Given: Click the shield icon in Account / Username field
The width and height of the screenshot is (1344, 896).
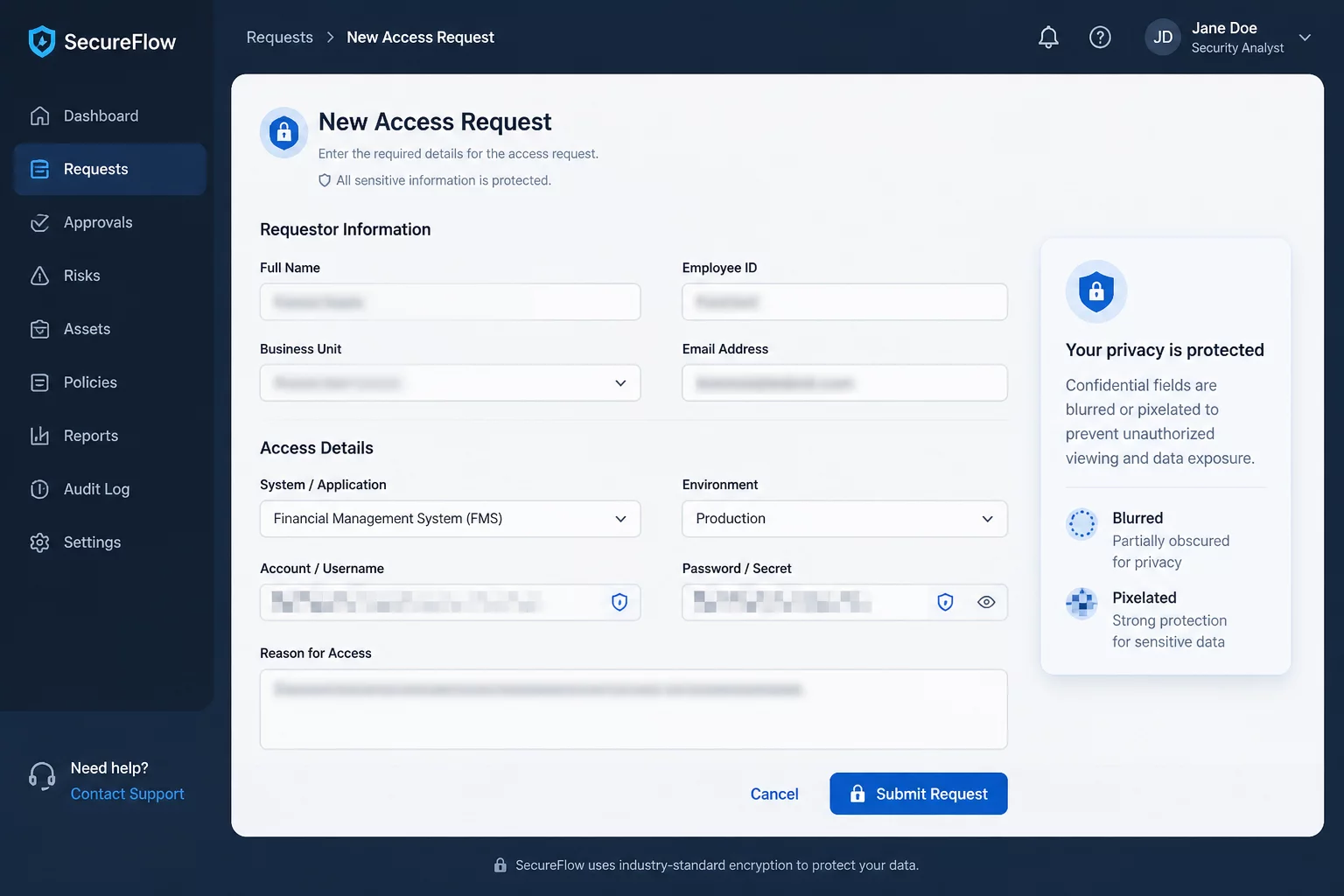Looking at the screenshot, I should click(619, 602).
